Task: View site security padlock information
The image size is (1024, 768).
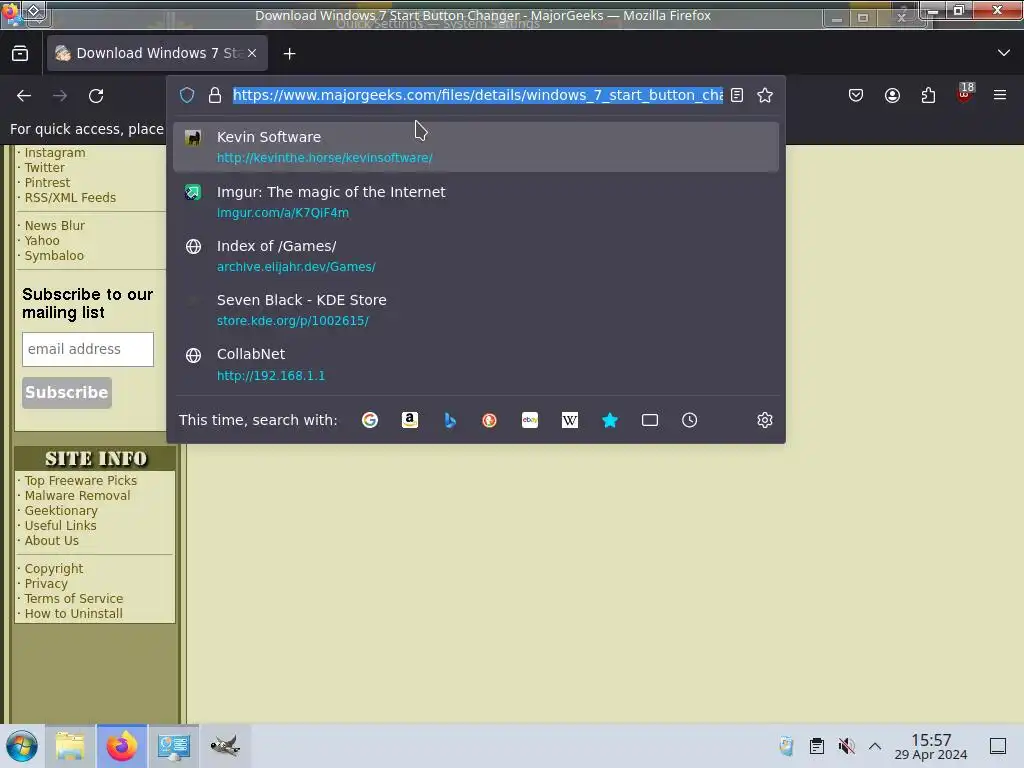Action: click(215, 95)
